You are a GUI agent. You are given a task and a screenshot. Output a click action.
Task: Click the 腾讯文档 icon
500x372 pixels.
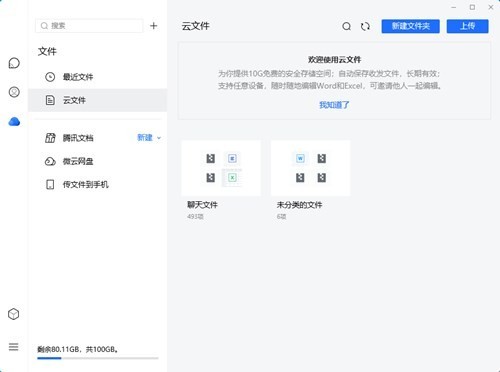click(x=50, y=138)
